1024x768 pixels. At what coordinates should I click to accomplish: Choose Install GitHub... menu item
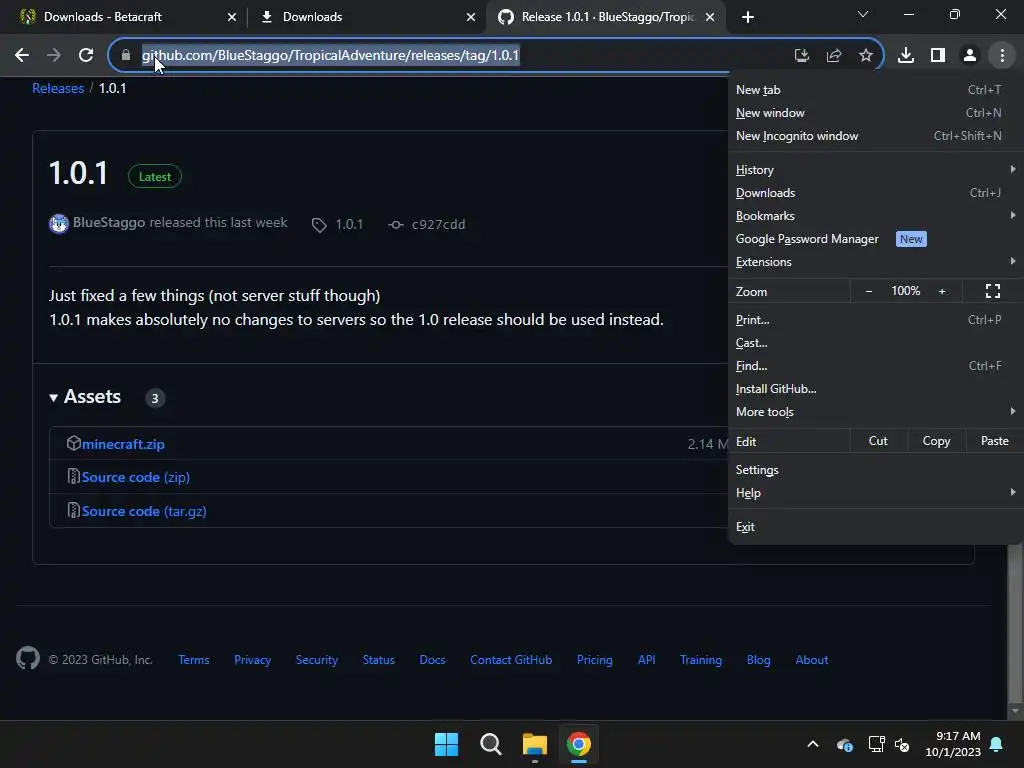pos(875,389)
